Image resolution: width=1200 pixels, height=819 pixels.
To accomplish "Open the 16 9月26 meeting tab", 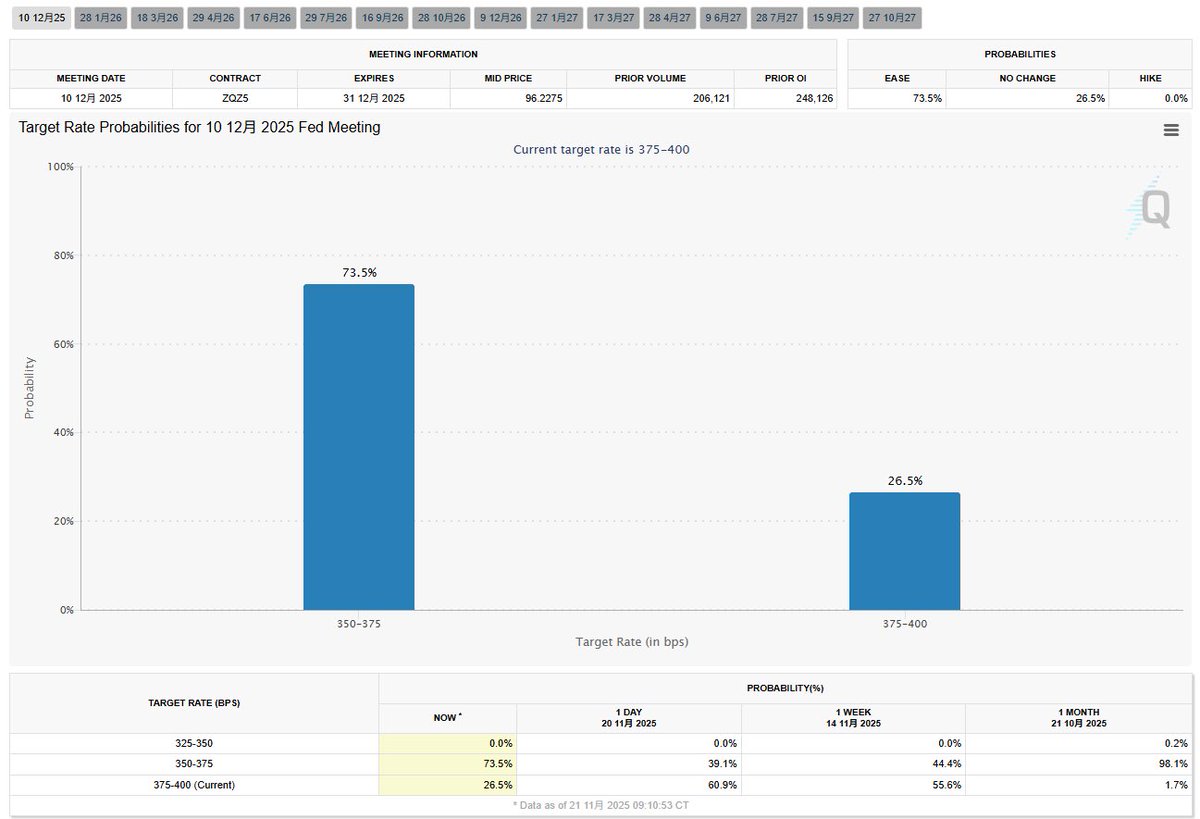I will pos(383,18).
